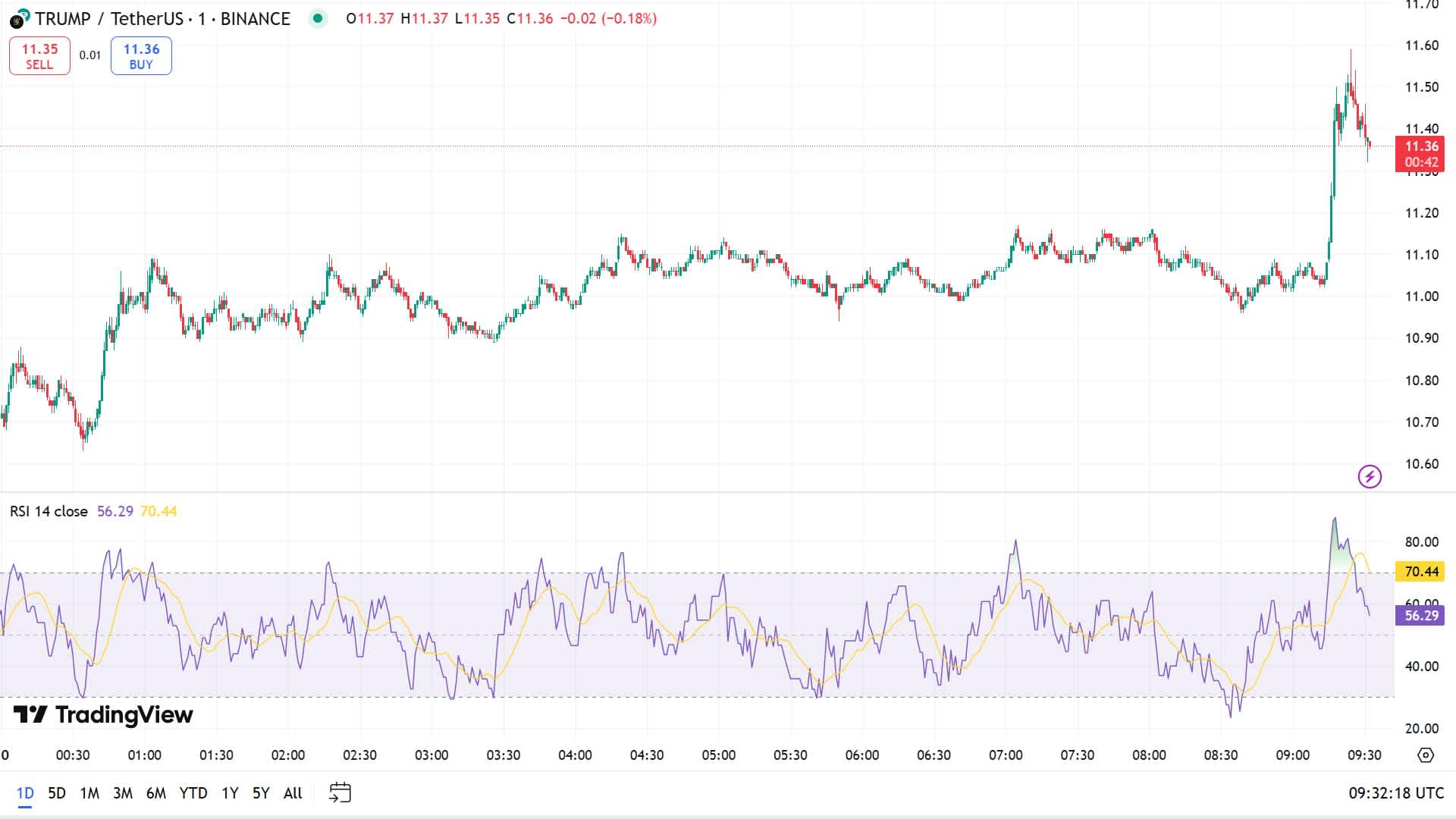Click the high value H11.37 in header
Image resolution: width=1456 pixels, height=819 pixels.
(x=425, y=18)
